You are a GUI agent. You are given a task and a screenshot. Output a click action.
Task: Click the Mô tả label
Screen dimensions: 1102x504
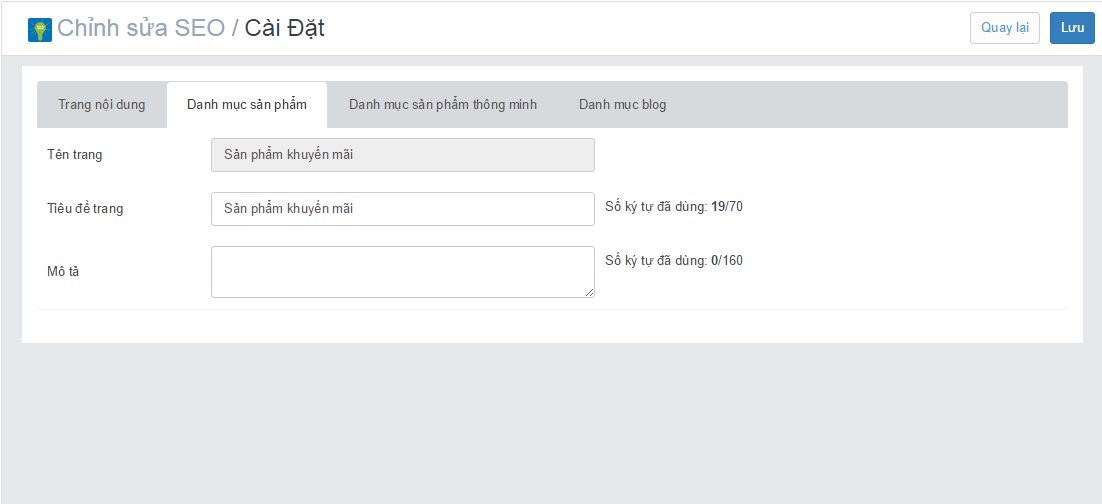click(63, 272)
